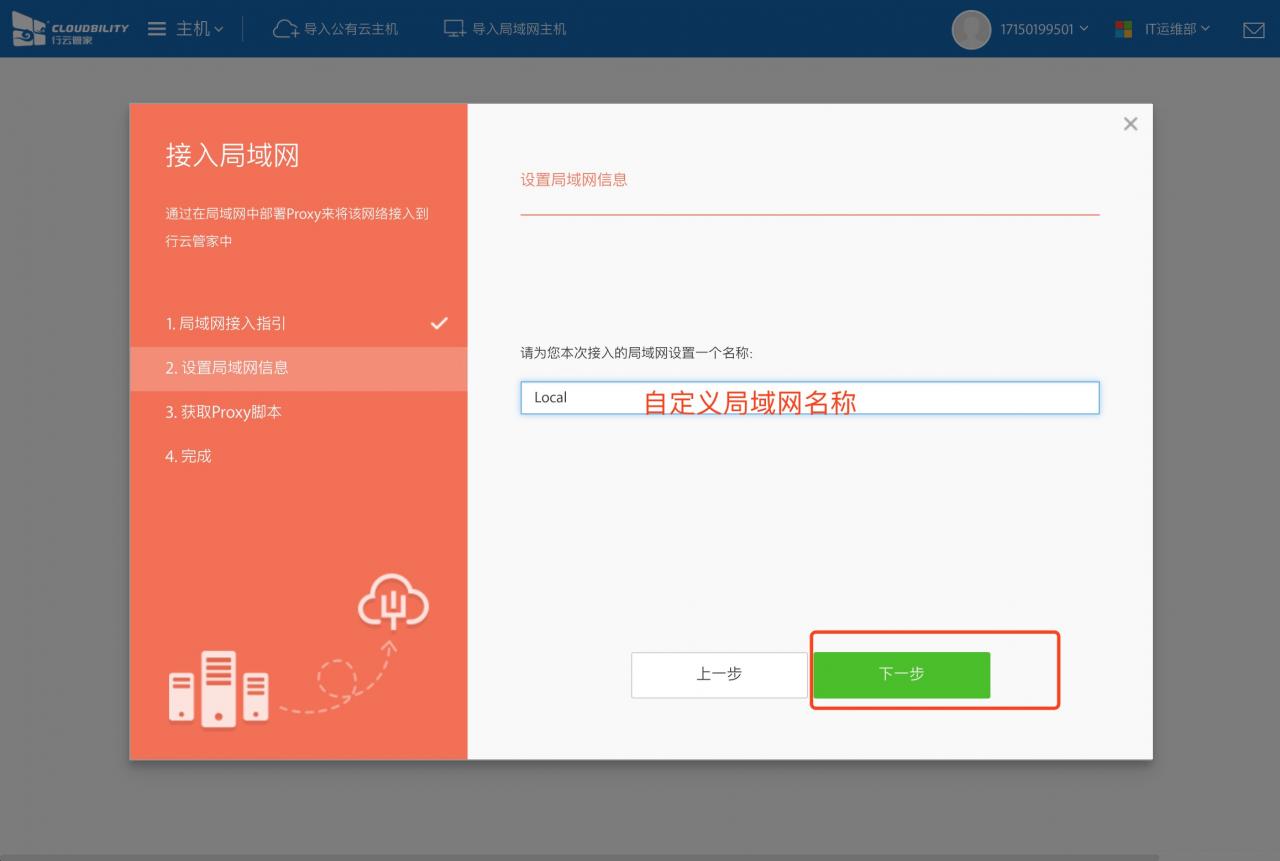Click the 上一步 button
Screen dimensions: 1280x861
click(x=718, y=674)
